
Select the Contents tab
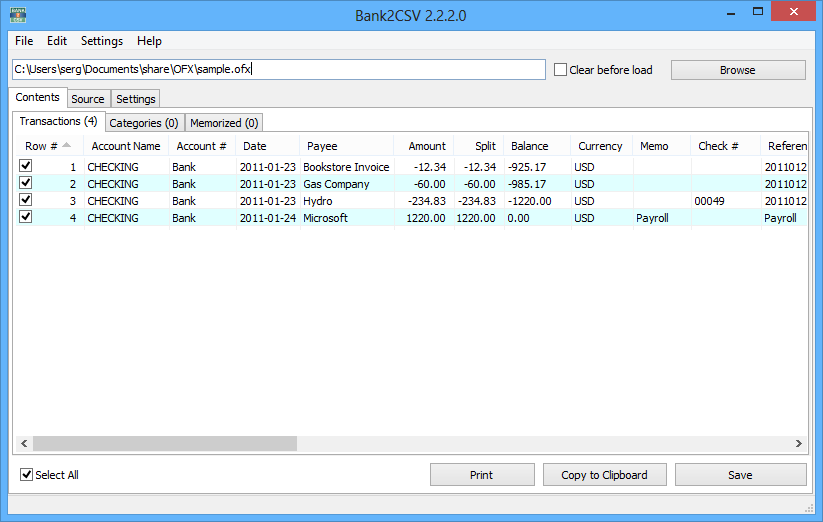[37, 97]
